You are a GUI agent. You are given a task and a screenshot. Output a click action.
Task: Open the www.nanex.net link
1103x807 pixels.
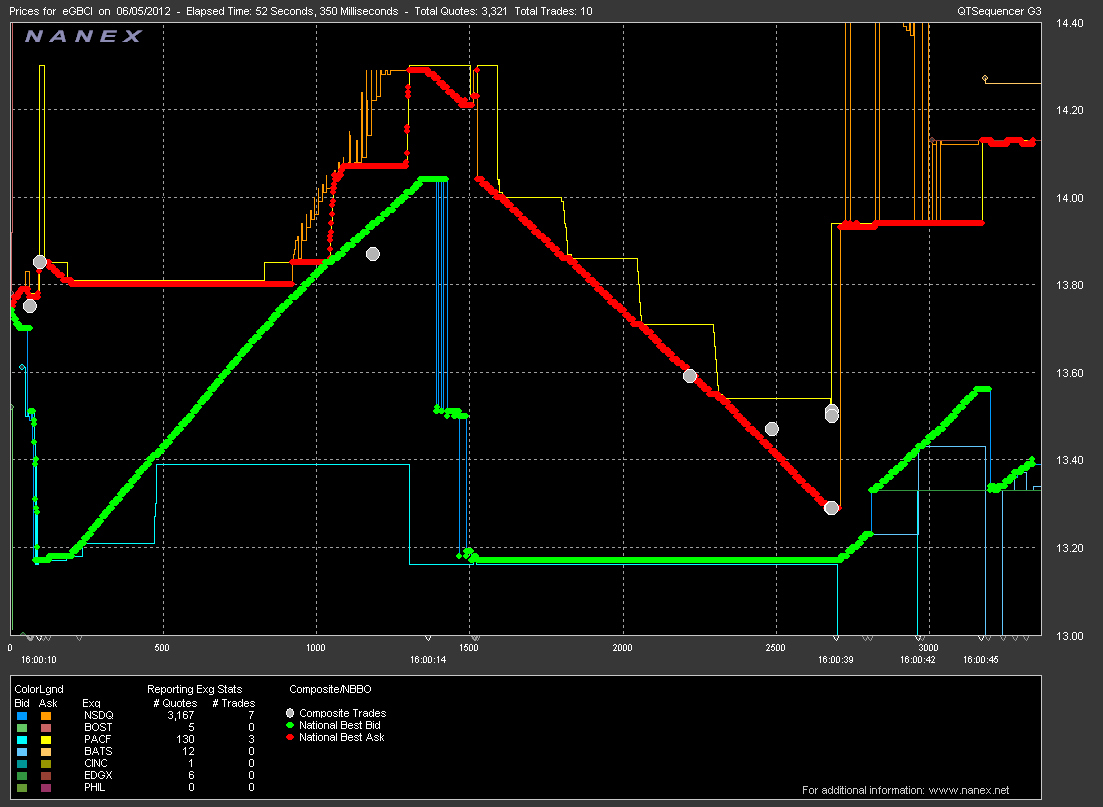click(x=969, y=790)
